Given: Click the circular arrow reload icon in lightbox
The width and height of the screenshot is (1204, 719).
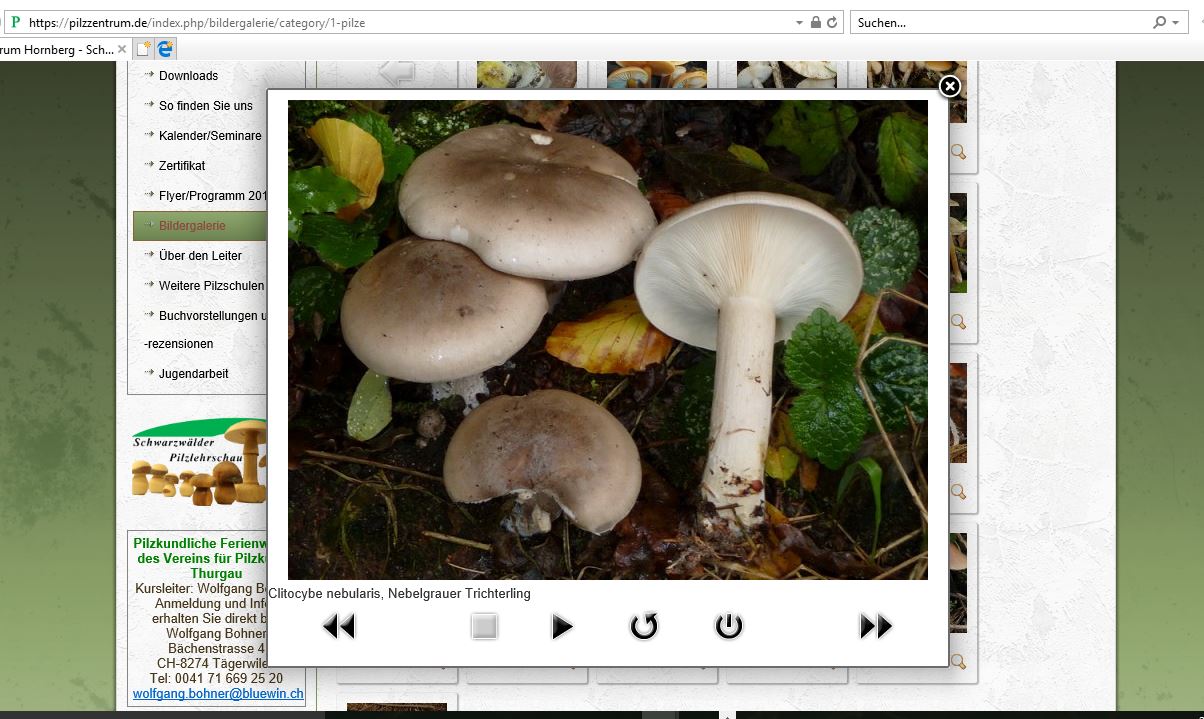Looking at the screenshot, I should [644, 627].
